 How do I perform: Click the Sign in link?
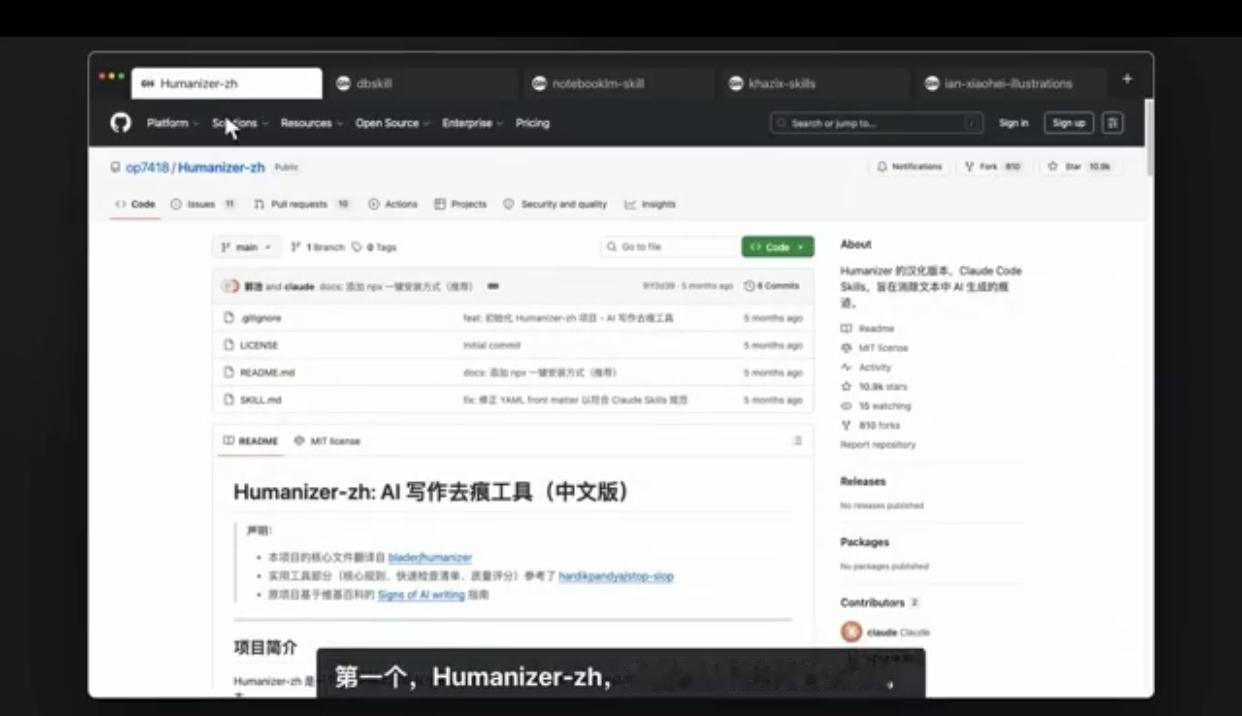click(x=1013, y=123)
